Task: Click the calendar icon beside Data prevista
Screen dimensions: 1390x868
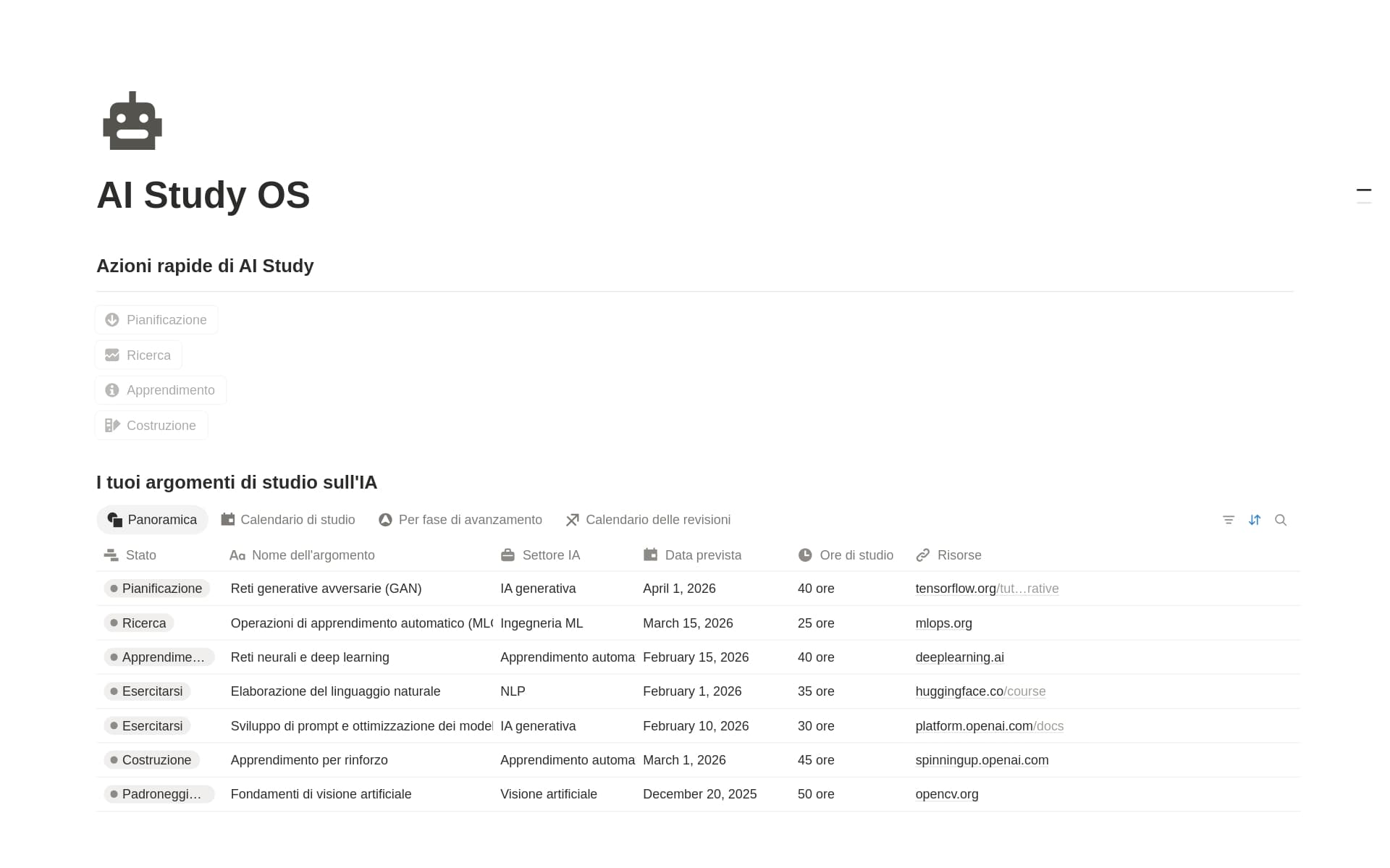Action: tap(650, 555)
